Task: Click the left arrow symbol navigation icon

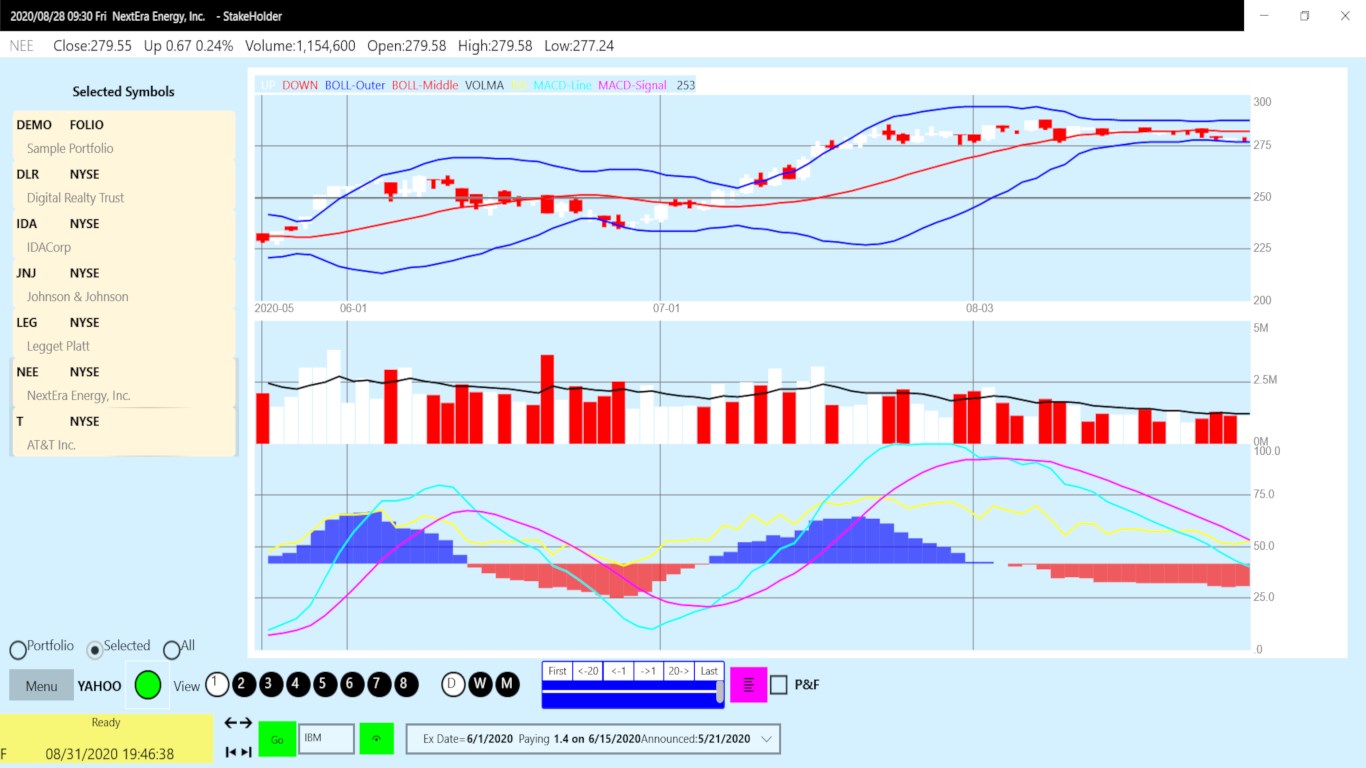Action: click(230, 723)
